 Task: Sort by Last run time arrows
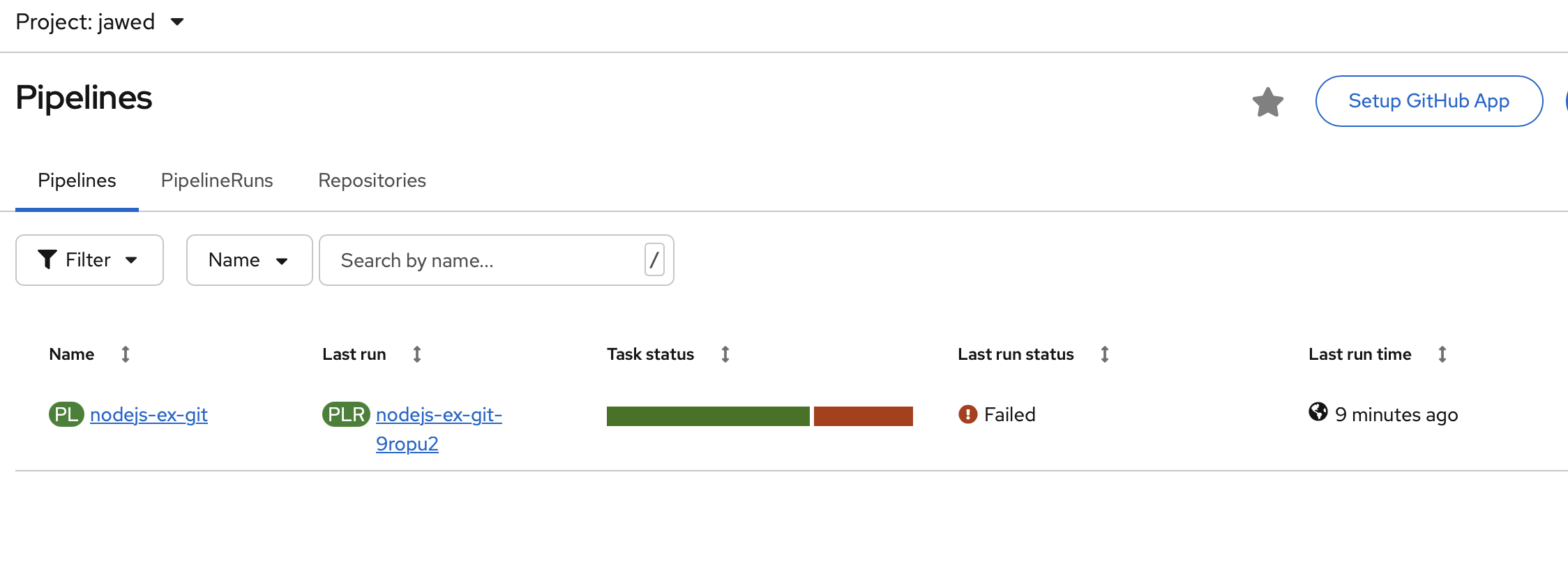[x=1442, y=354]
